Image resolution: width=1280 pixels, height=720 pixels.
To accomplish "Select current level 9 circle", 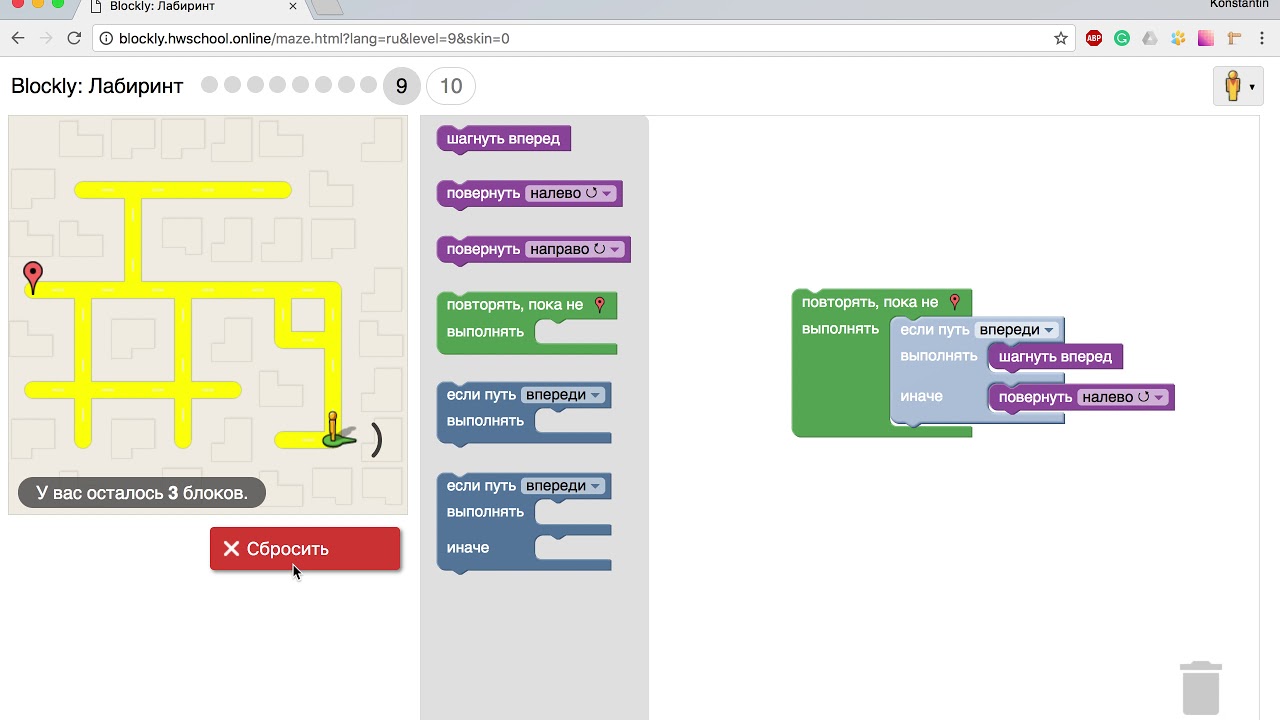I will coord(401,86).
